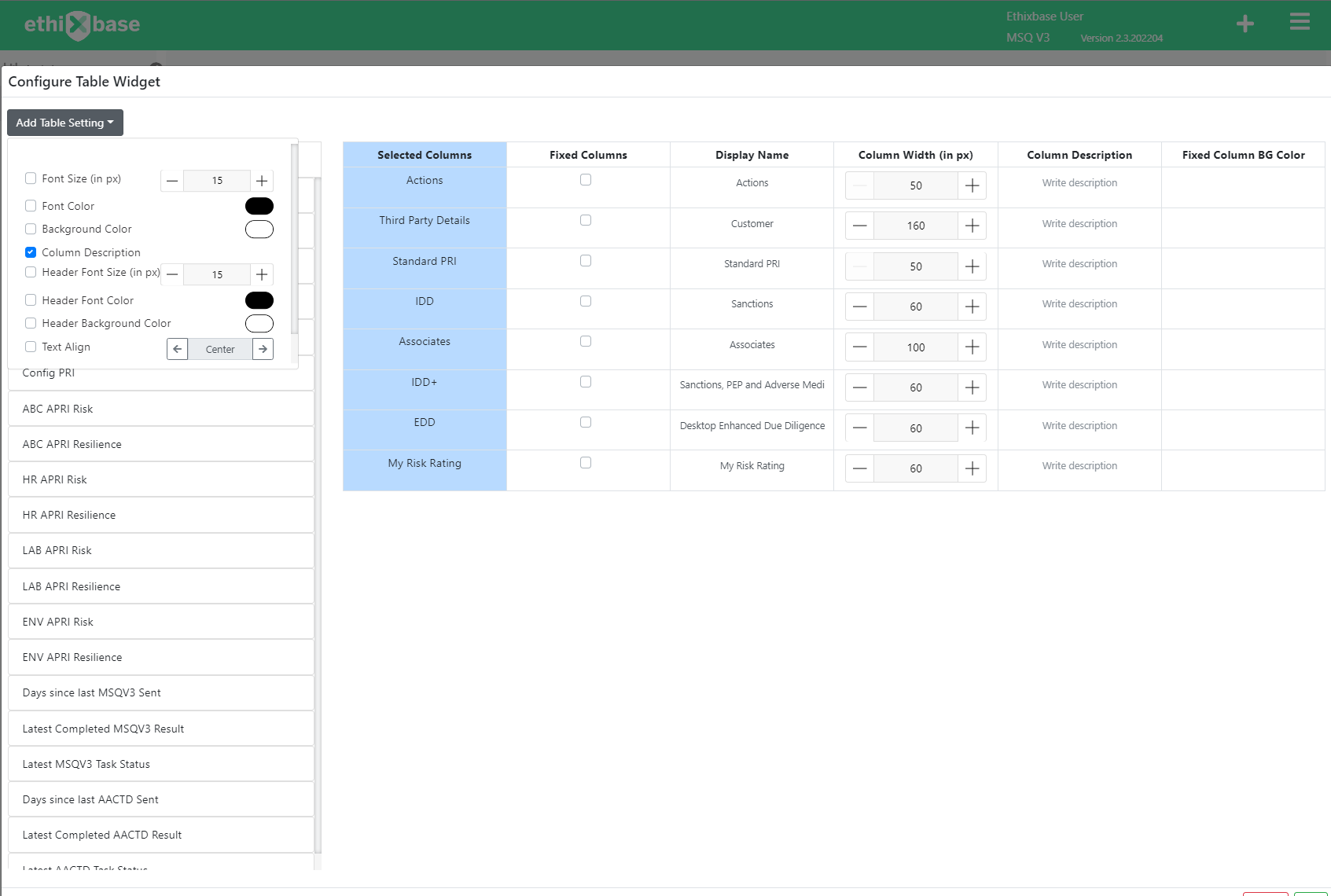The height and width of the screenshot is (896, 1331).
Task: Click the ethixbase logo
Action: (x=82, y=25)
